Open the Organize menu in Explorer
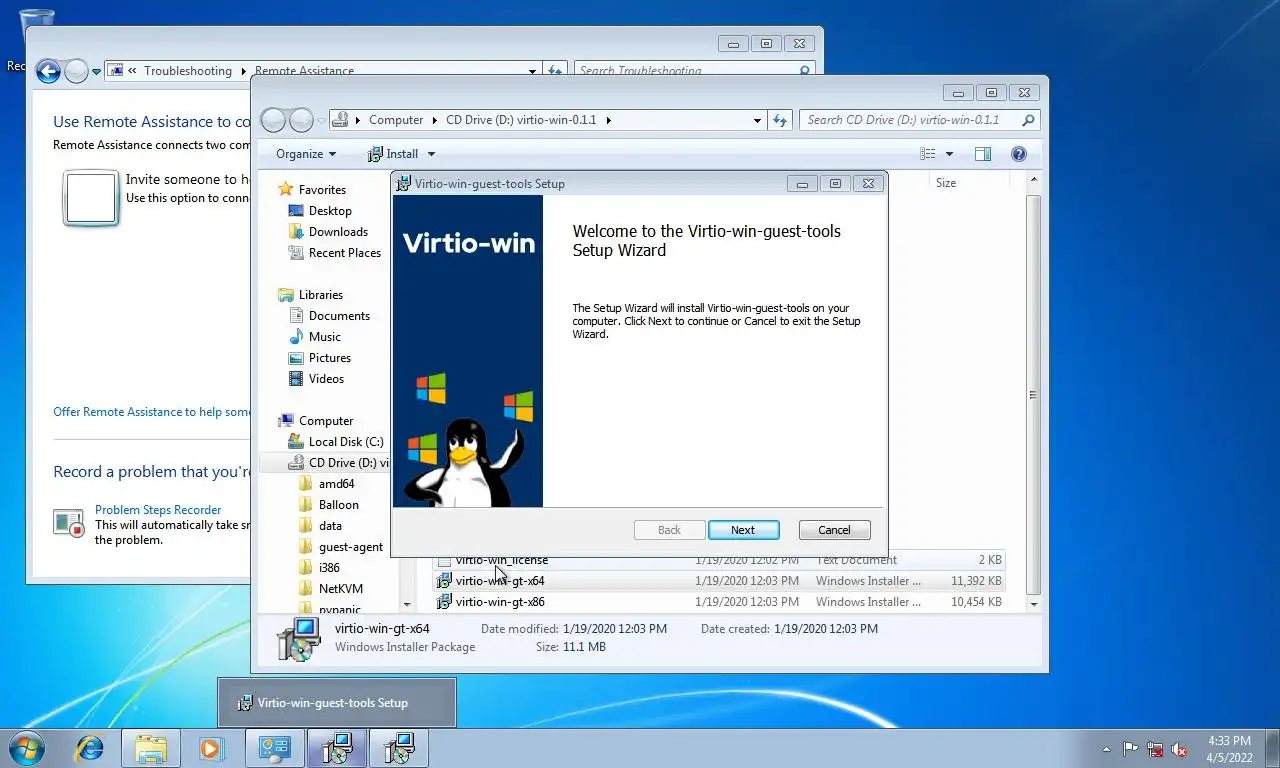Screen dimensions: 1280x768 [306, 154]
